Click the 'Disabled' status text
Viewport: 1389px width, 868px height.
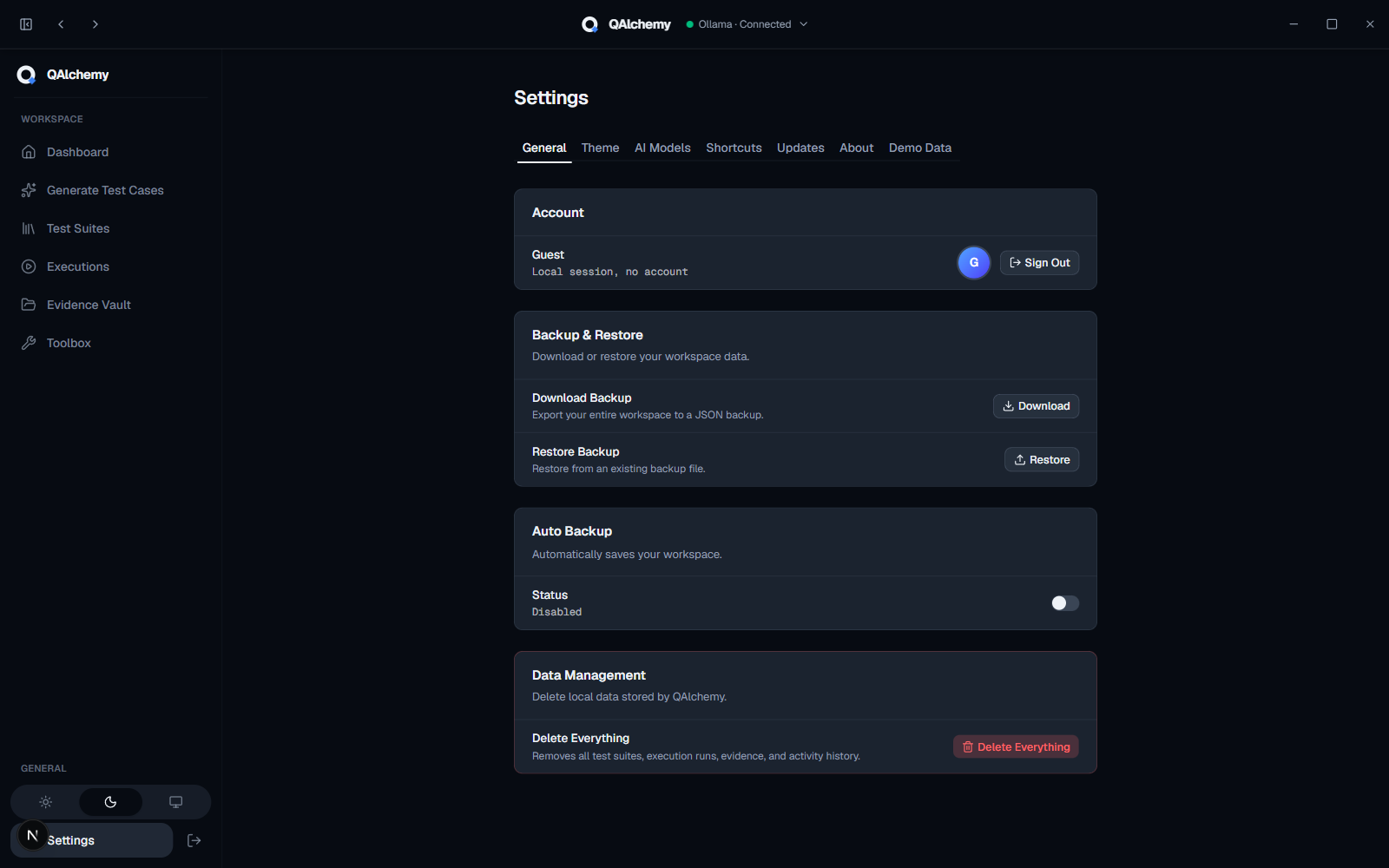[x=556, y=612]
